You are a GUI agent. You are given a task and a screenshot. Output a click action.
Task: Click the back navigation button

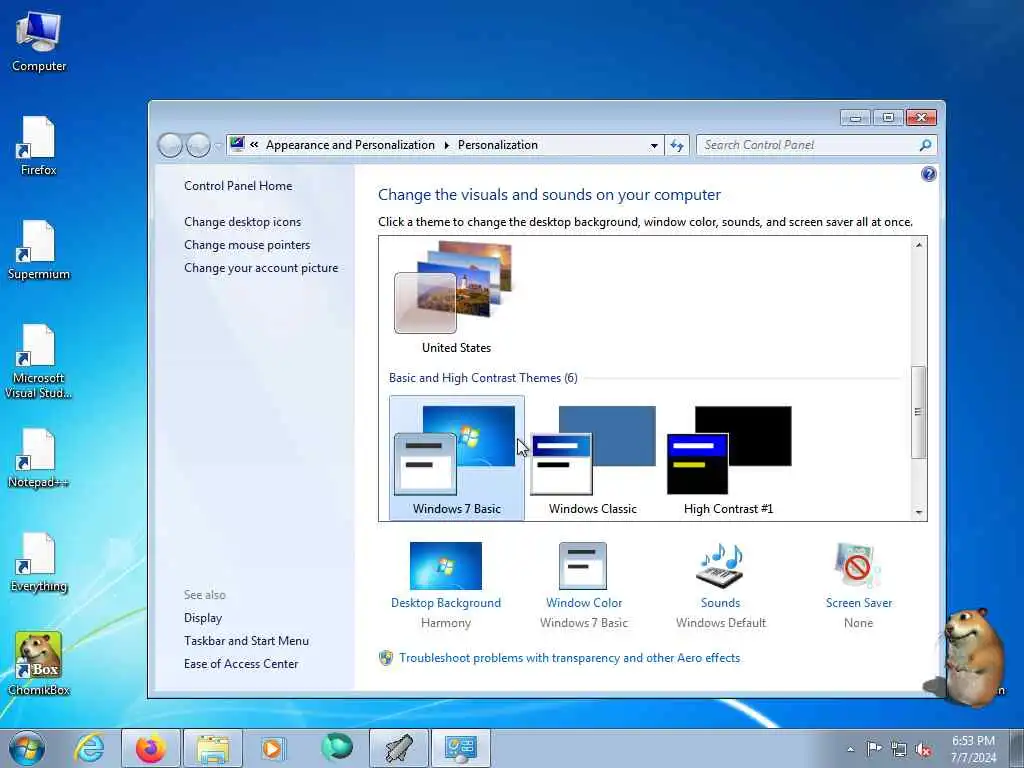click(170, 145)
